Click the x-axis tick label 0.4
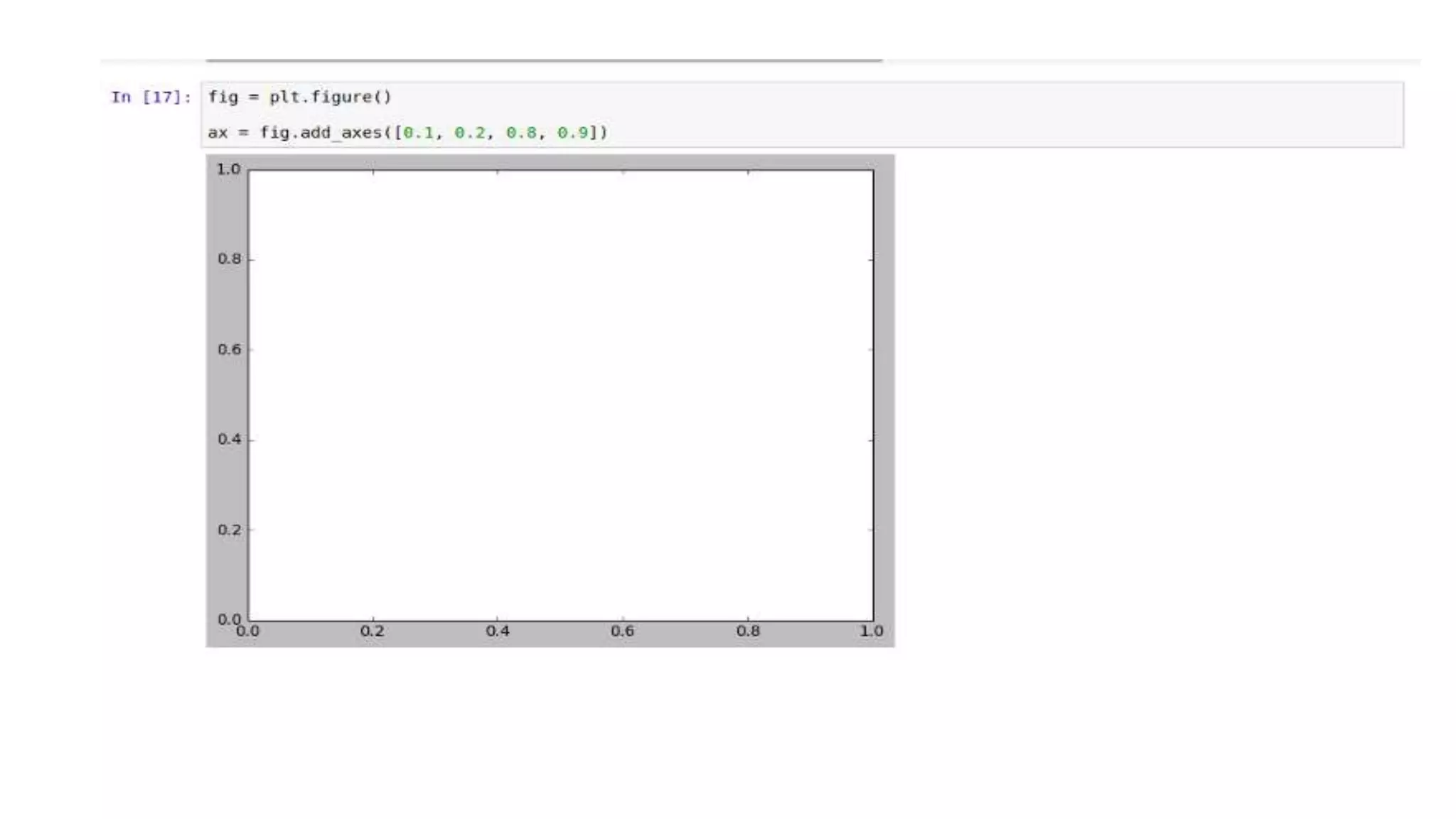 [x=498, y=631]
